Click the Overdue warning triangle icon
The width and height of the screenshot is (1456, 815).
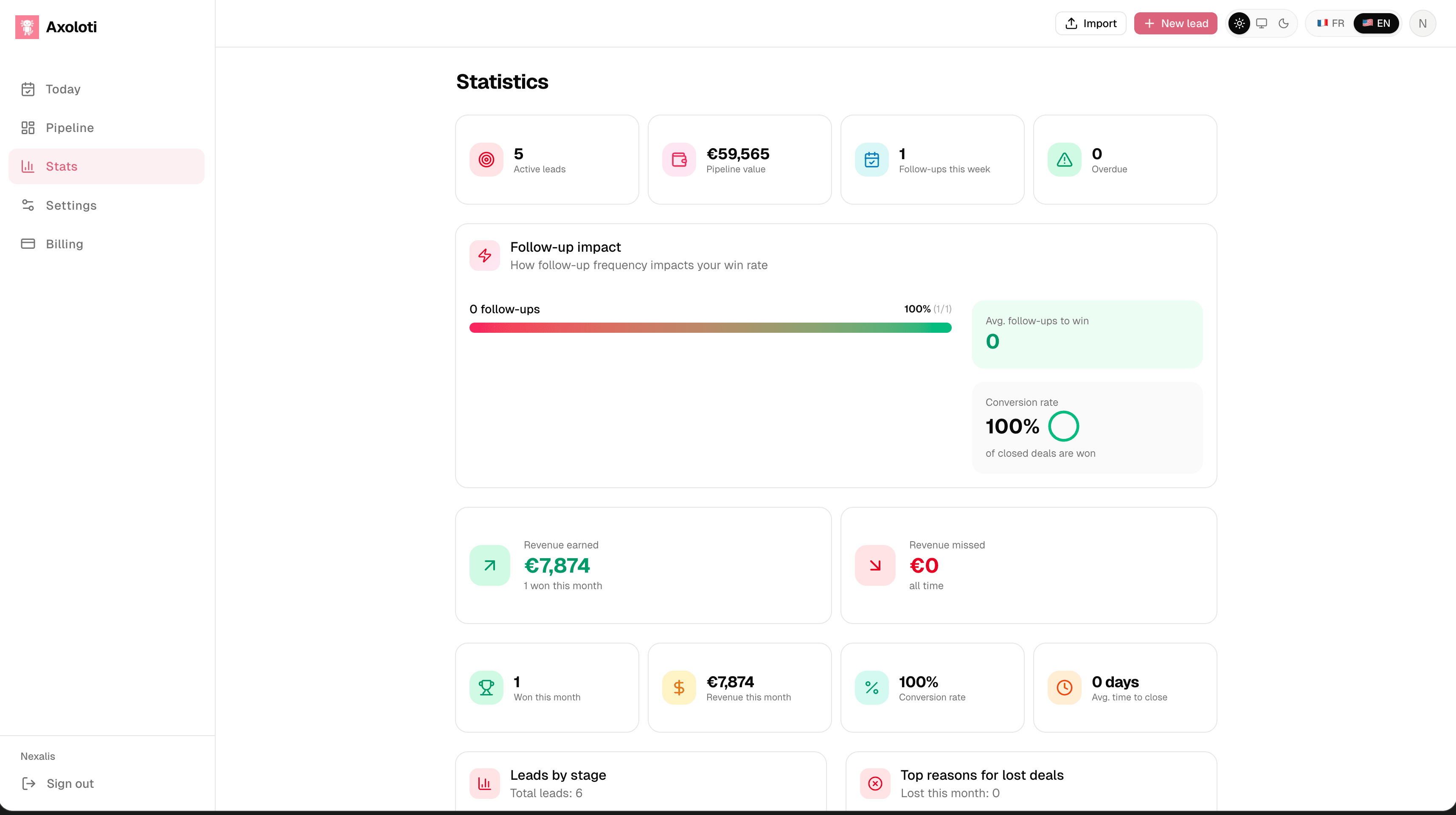[1064, 160]
